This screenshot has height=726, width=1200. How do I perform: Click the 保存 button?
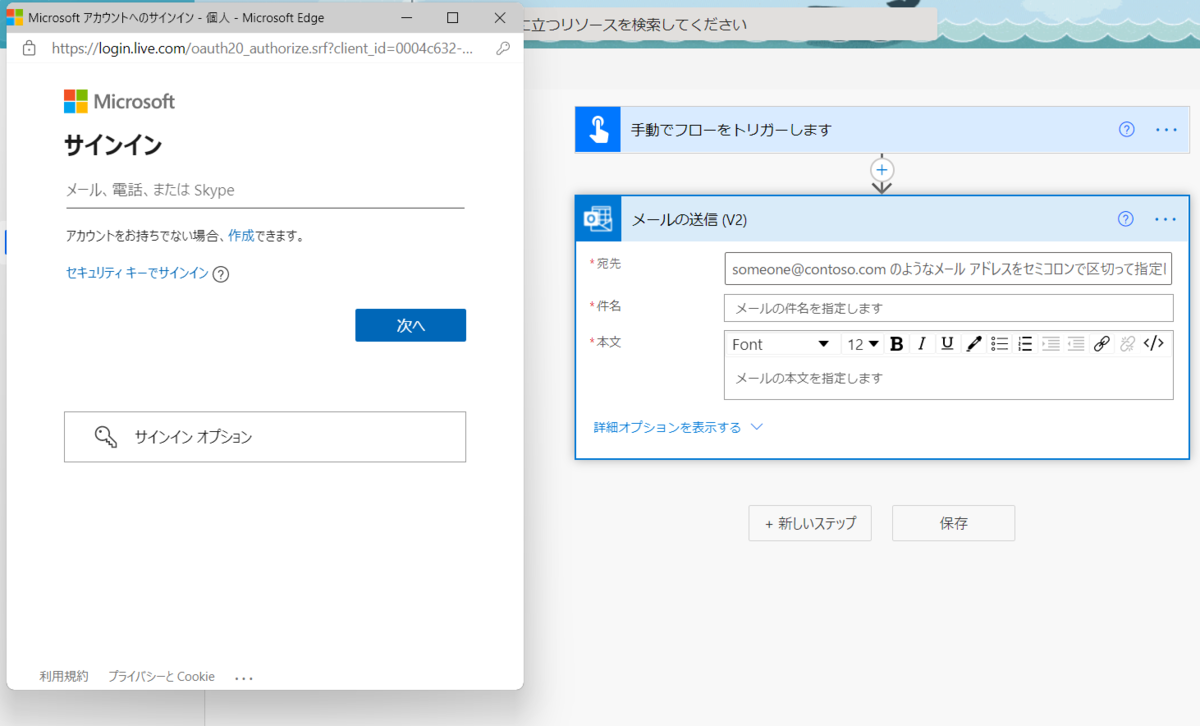(x=953, y=523)
